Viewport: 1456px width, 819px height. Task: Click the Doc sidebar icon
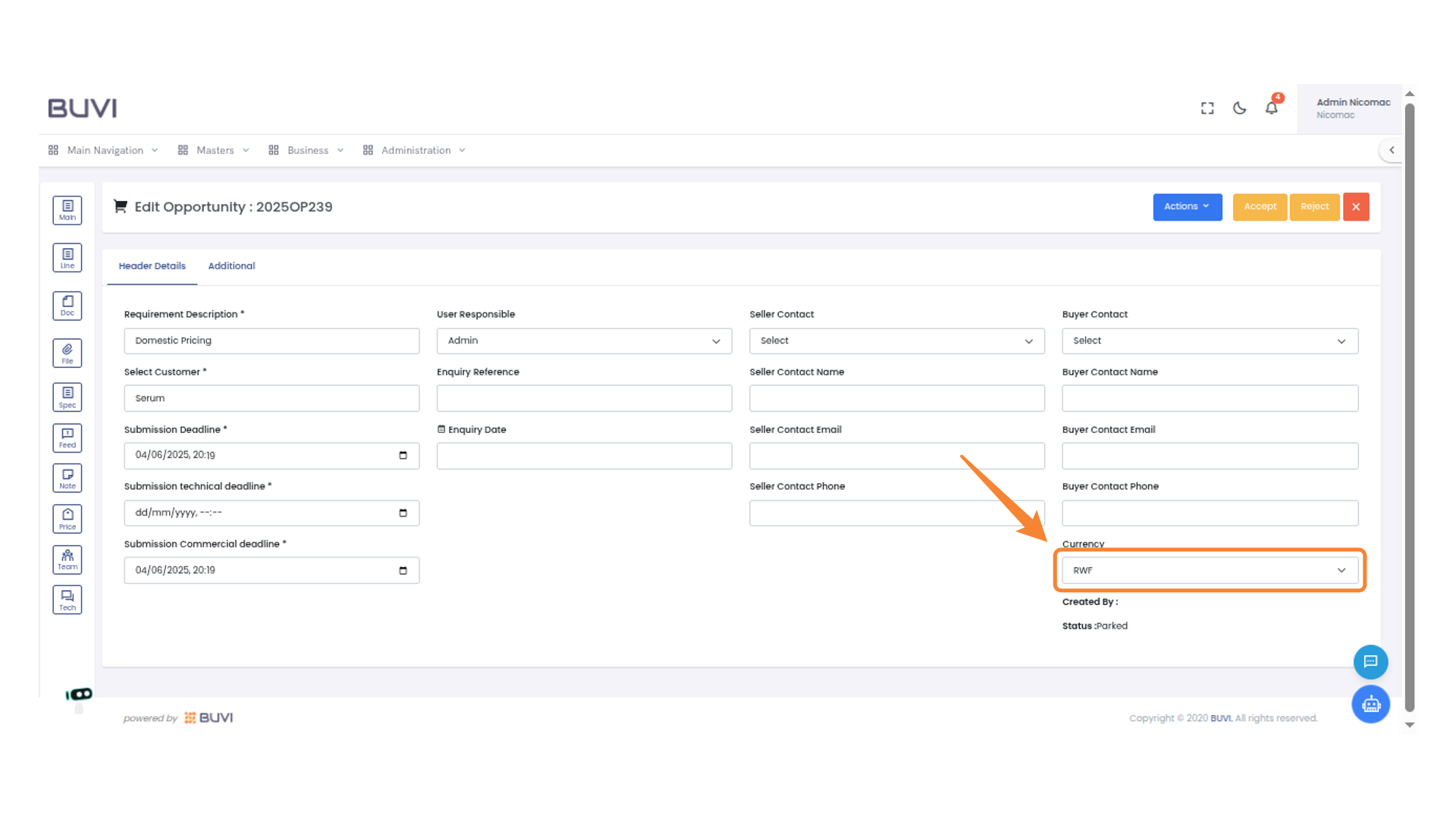67,306
